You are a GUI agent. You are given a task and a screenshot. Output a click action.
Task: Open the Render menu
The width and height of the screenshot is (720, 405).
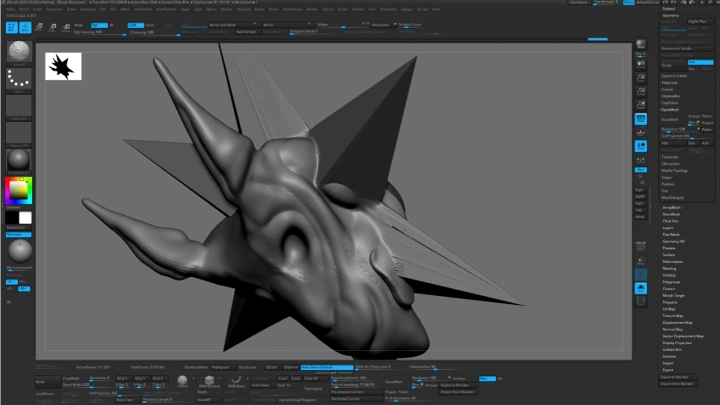312,9
